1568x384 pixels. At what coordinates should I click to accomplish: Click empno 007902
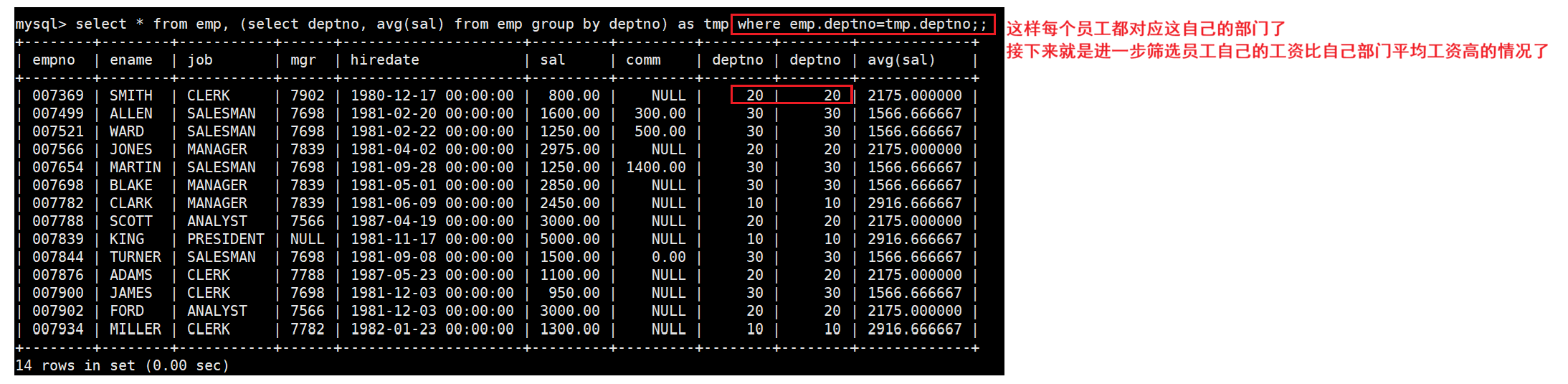click(x=58, y=311)
